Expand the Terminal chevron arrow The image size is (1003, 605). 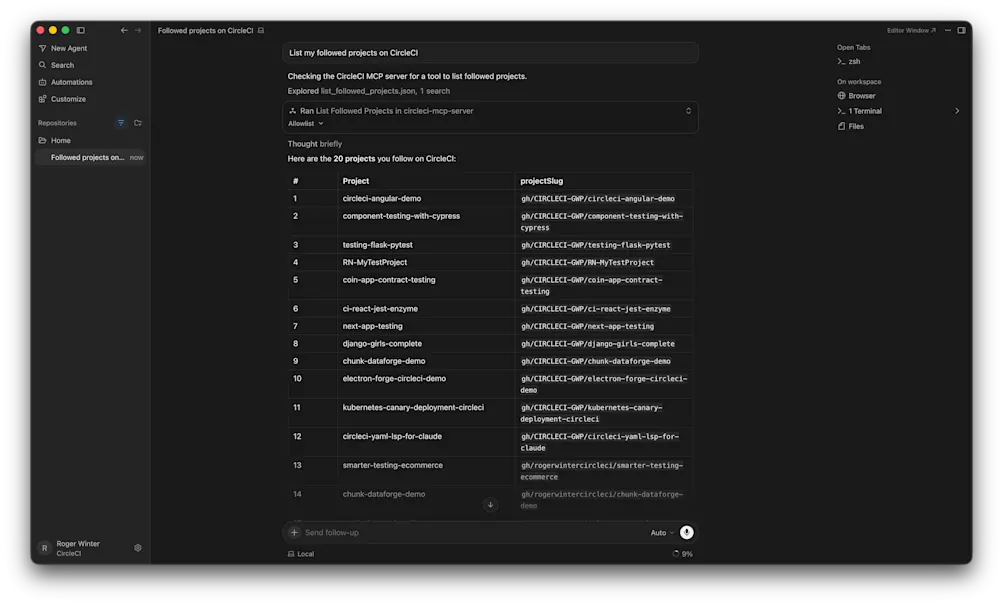click(x=957, y=111)
